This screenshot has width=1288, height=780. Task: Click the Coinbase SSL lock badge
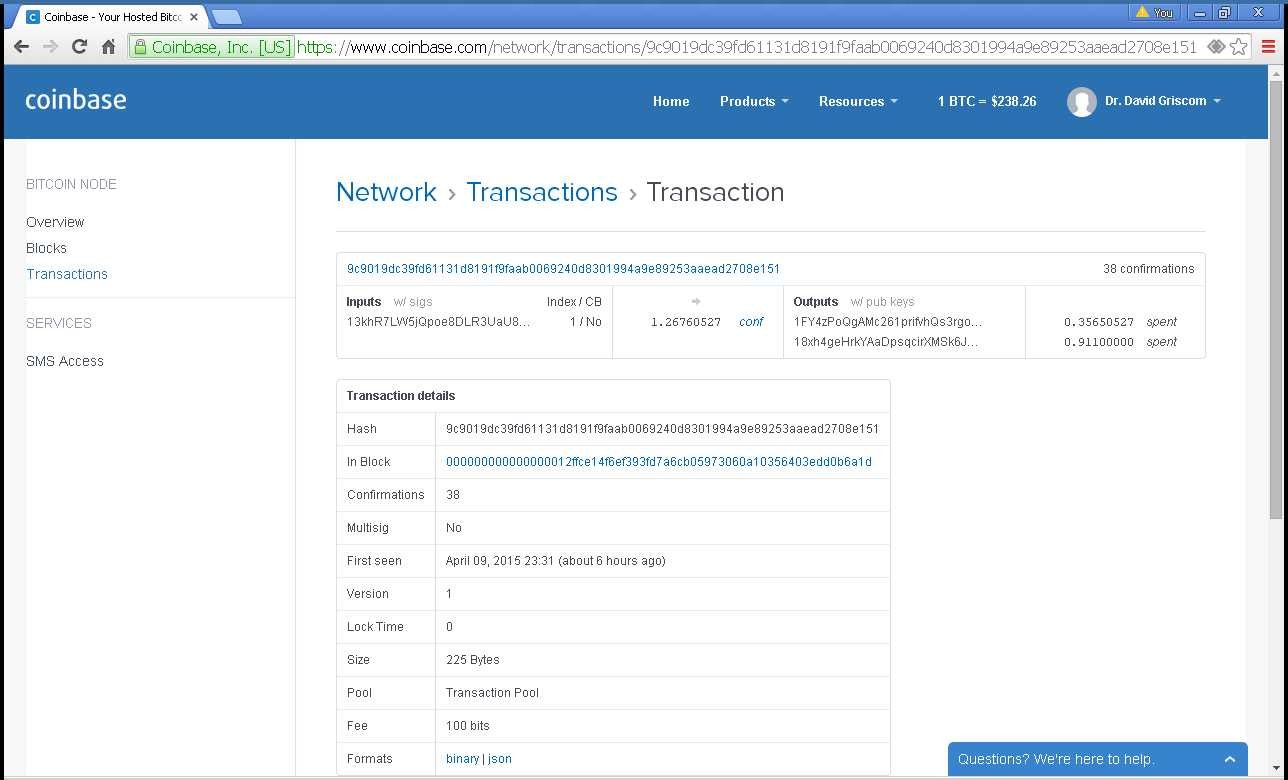212,47
